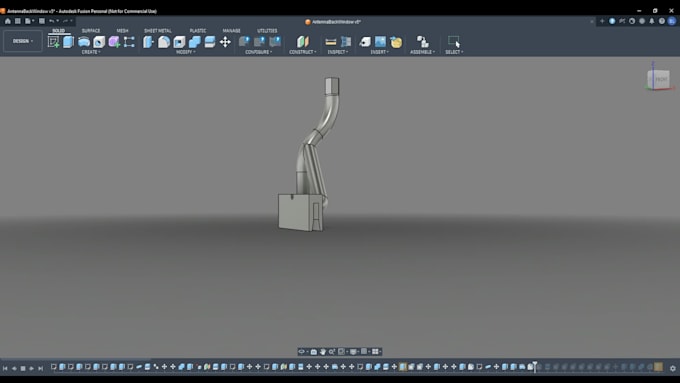Select the Offset Face tool

point(210,42)
